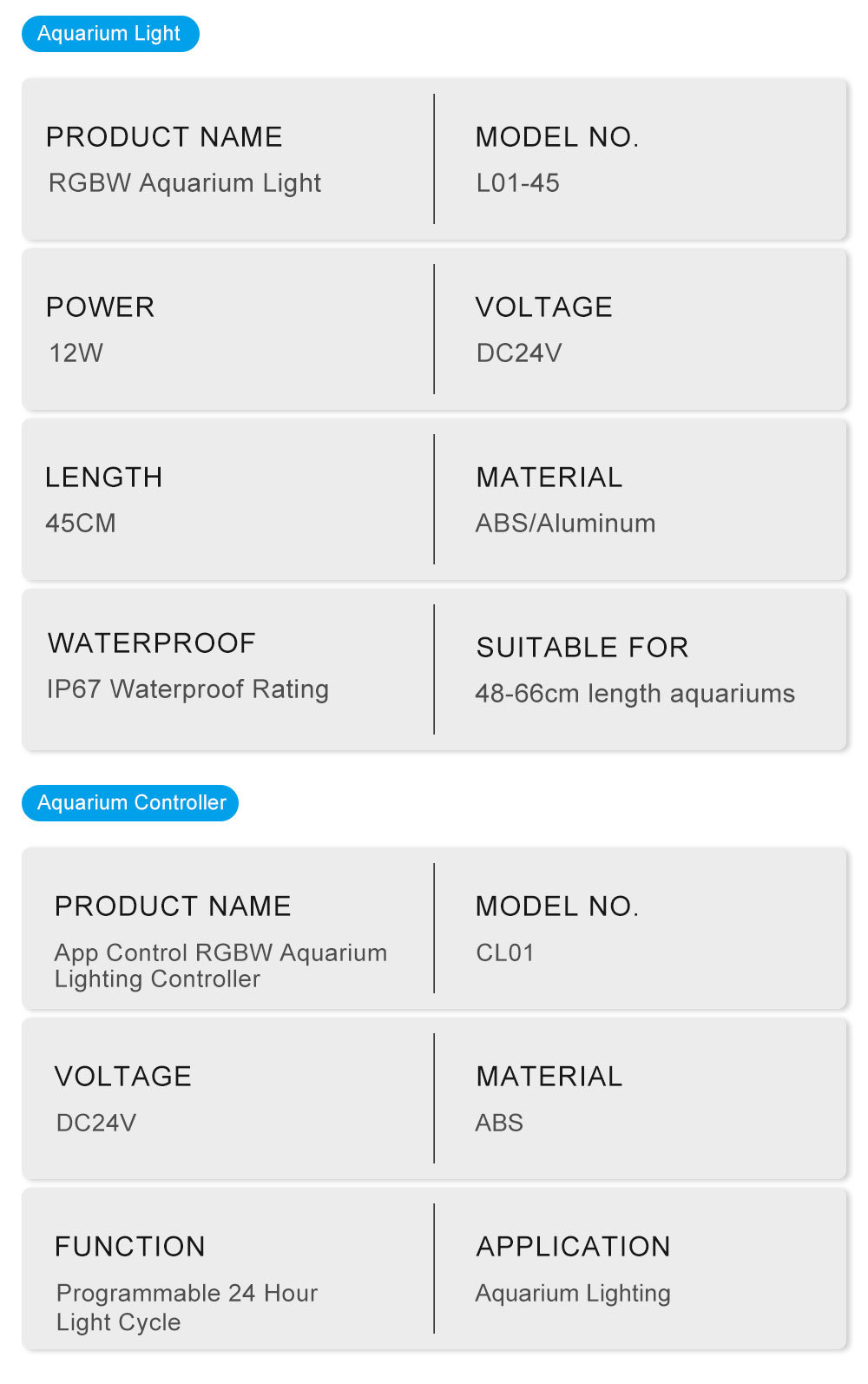Select the "48-66cm length aquariums" text
Screen dimensions: 868x1384
[x=635, y=694]
